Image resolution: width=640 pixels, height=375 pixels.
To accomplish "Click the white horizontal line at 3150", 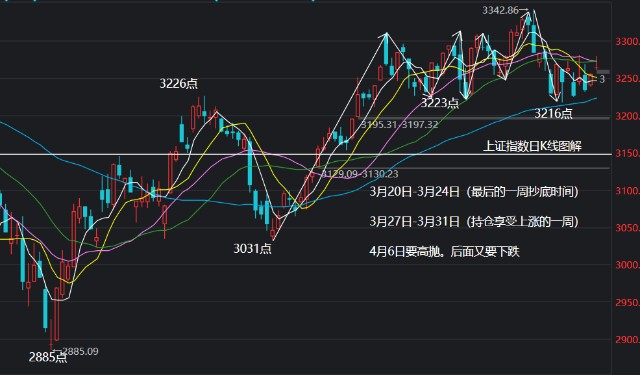I will coord(306,154).
